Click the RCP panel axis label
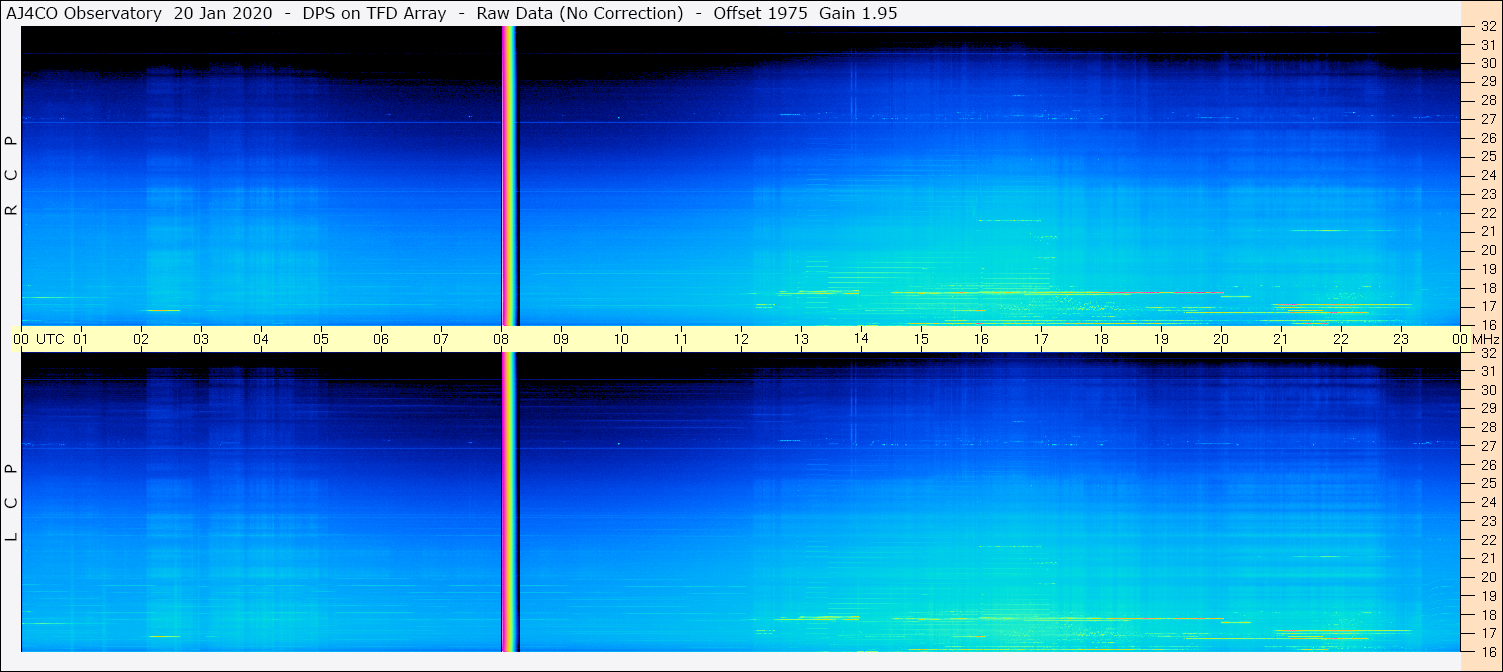 click(x=11, y=176)
